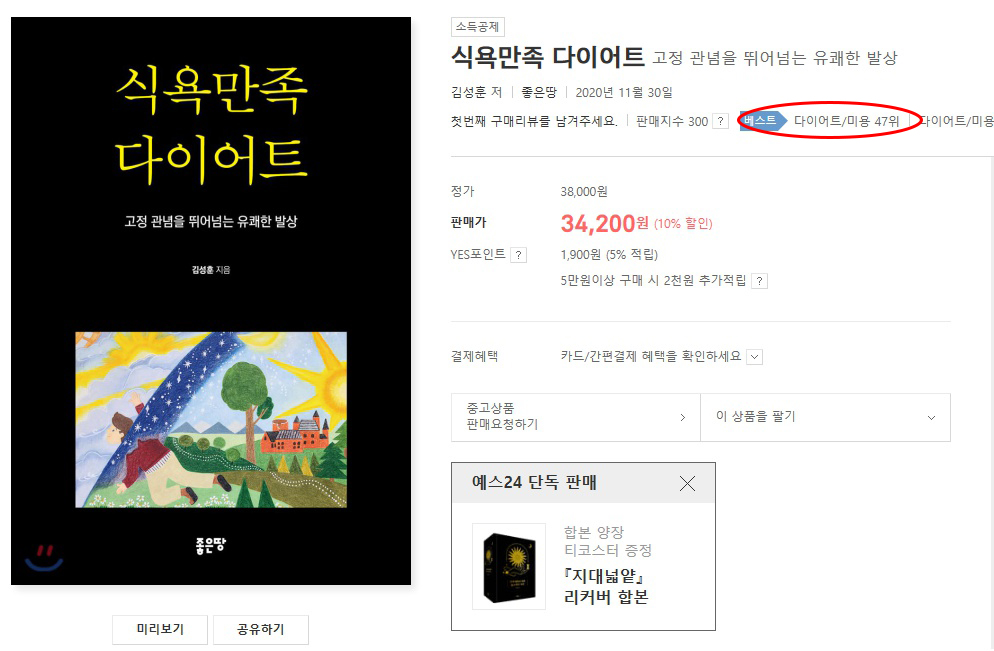Click the 지대넓얕 box set thumbnail
This screenshot has width=994, height=651.
pos(509,566)
